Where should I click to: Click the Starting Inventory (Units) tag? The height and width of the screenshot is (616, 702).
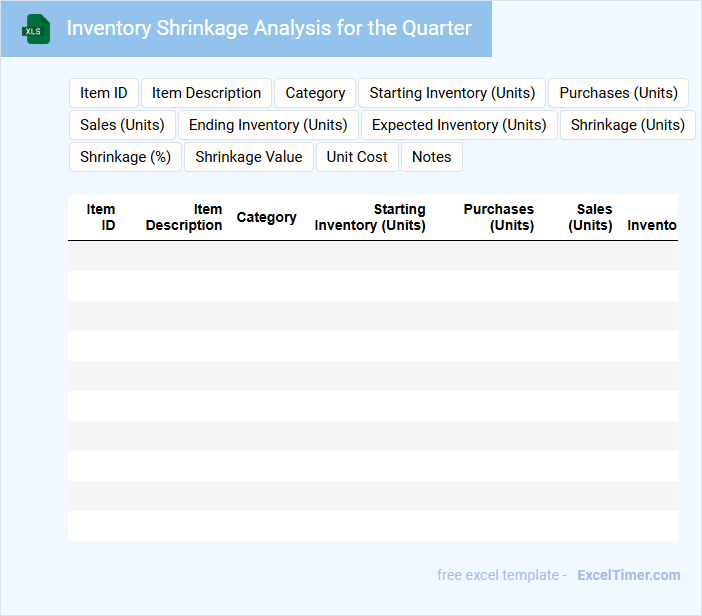[x=452, y=93]
